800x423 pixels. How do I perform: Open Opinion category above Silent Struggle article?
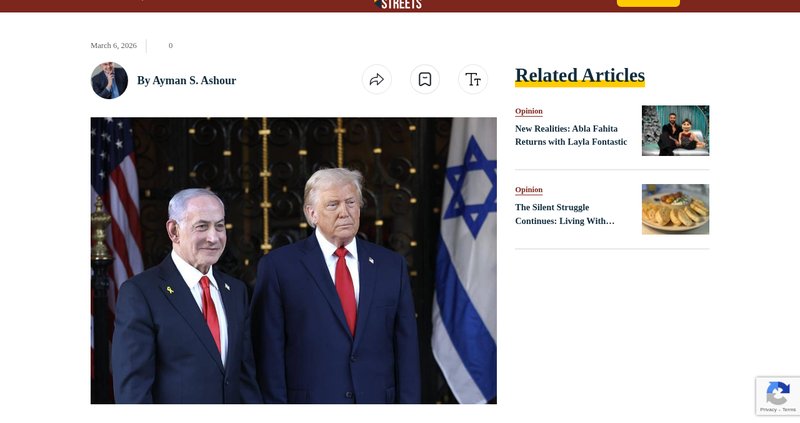pyautogui.click(x=529, y=190)
